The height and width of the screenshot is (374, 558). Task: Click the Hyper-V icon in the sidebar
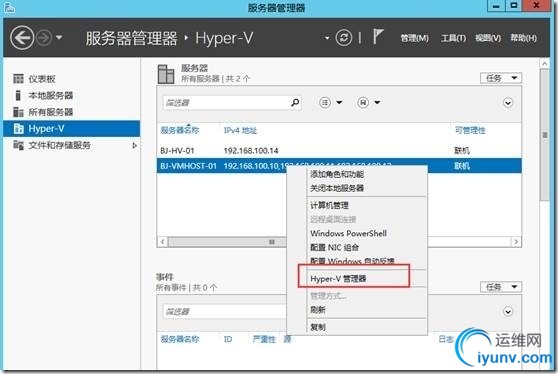tap(18, 128)
